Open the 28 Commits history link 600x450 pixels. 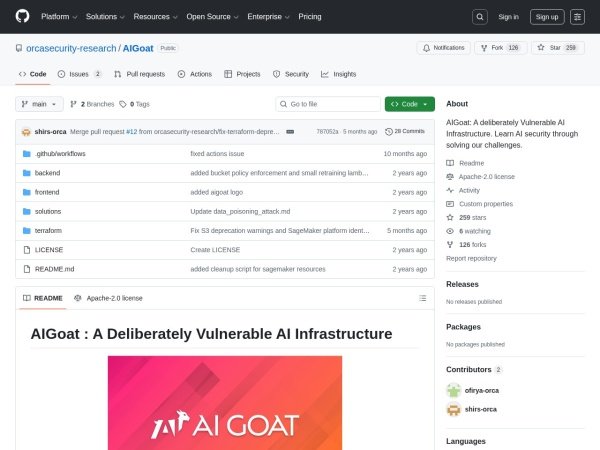405,131
